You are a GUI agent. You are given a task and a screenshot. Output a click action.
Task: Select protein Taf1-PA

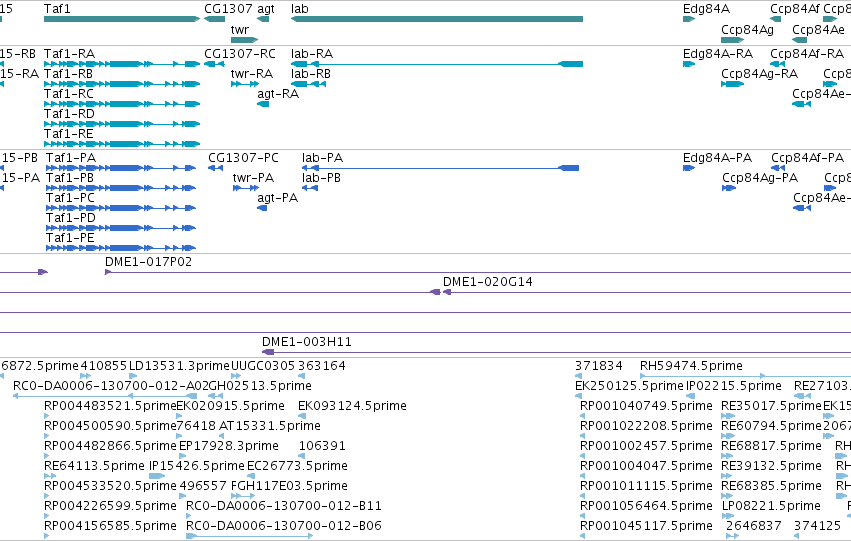(x=71, y=158)
